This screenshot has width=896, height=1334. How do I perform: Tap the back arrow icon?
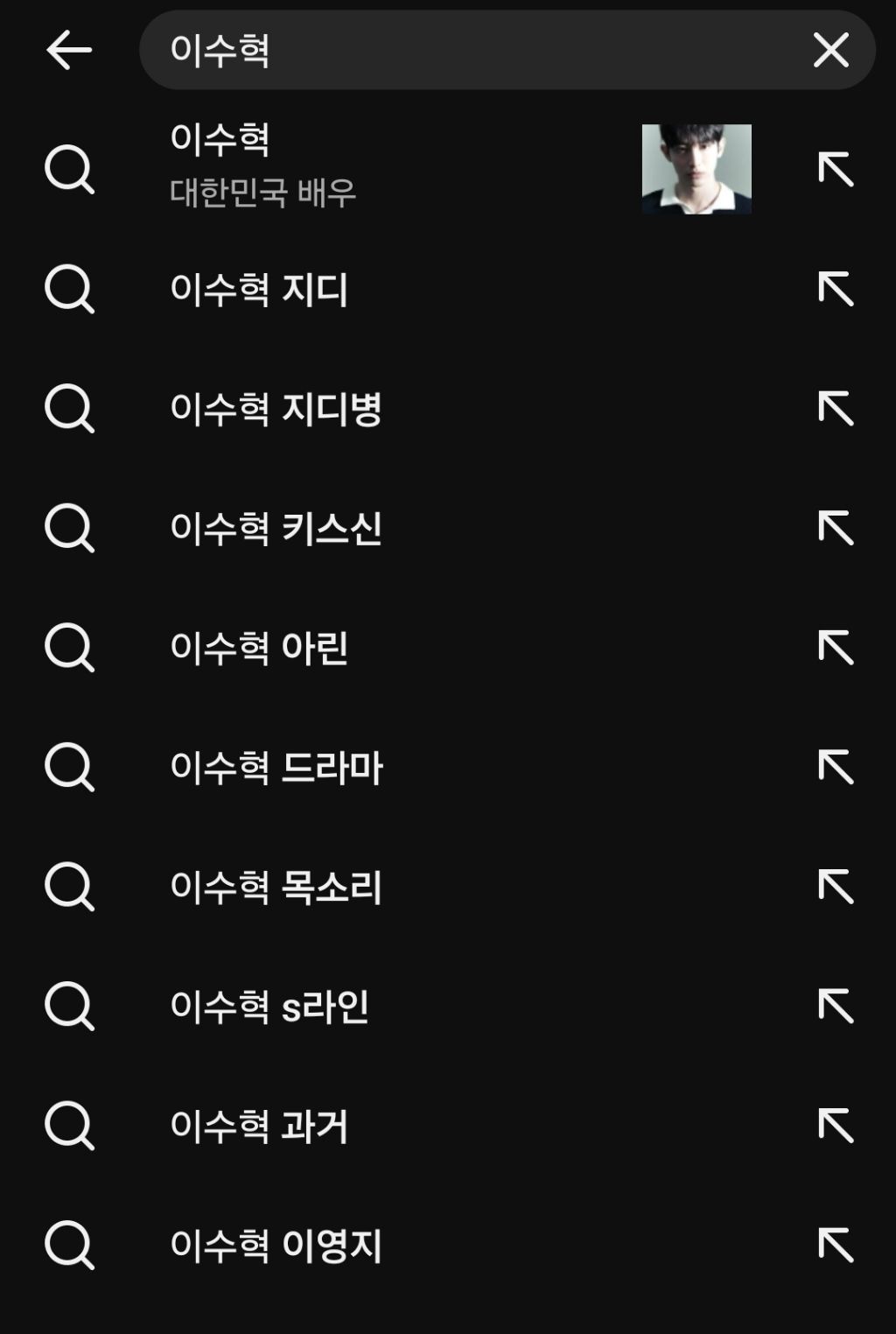pos(69,50)
